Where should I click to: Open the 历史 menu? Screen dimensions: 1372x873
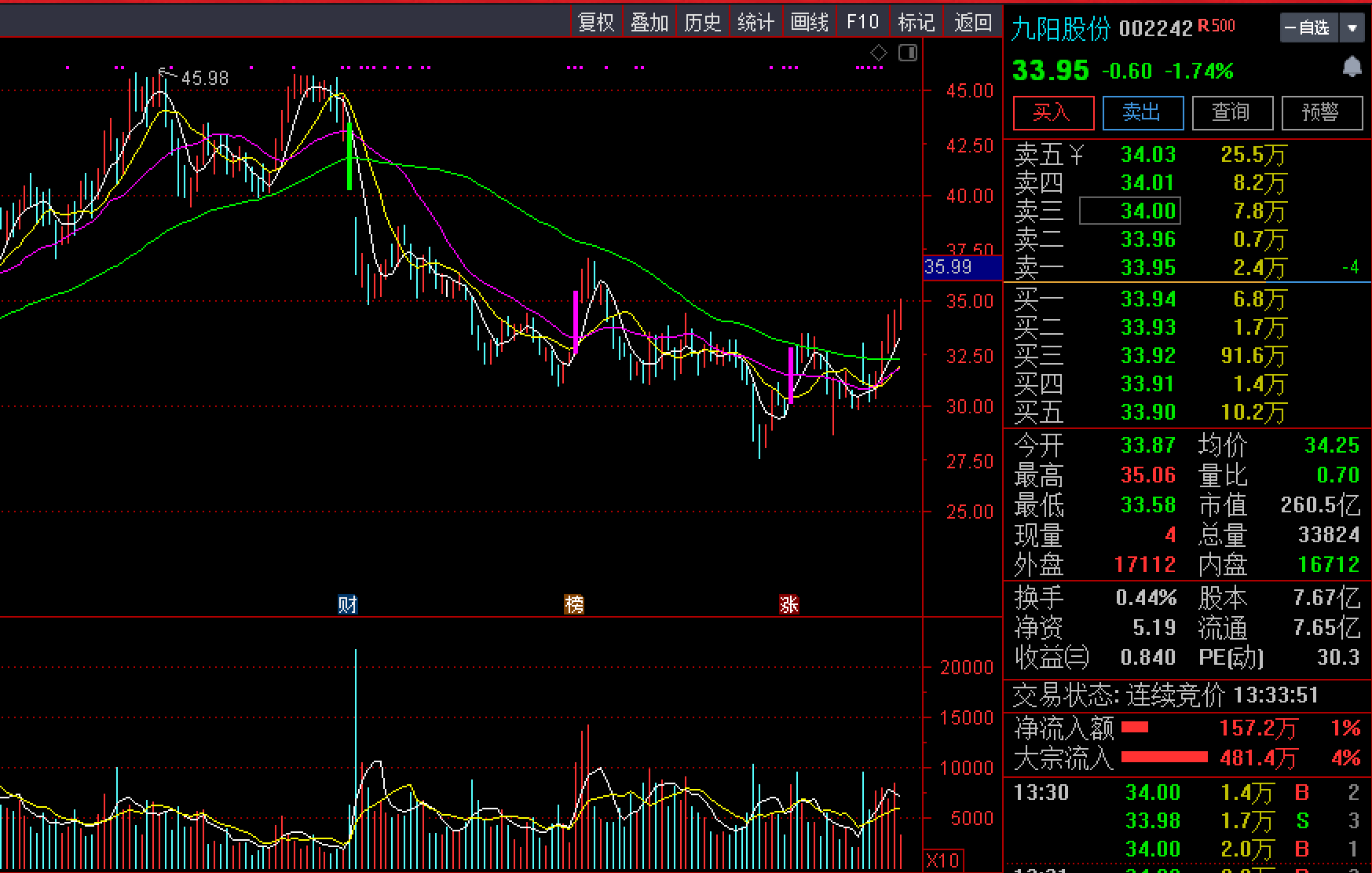click(x=703, y=22)
